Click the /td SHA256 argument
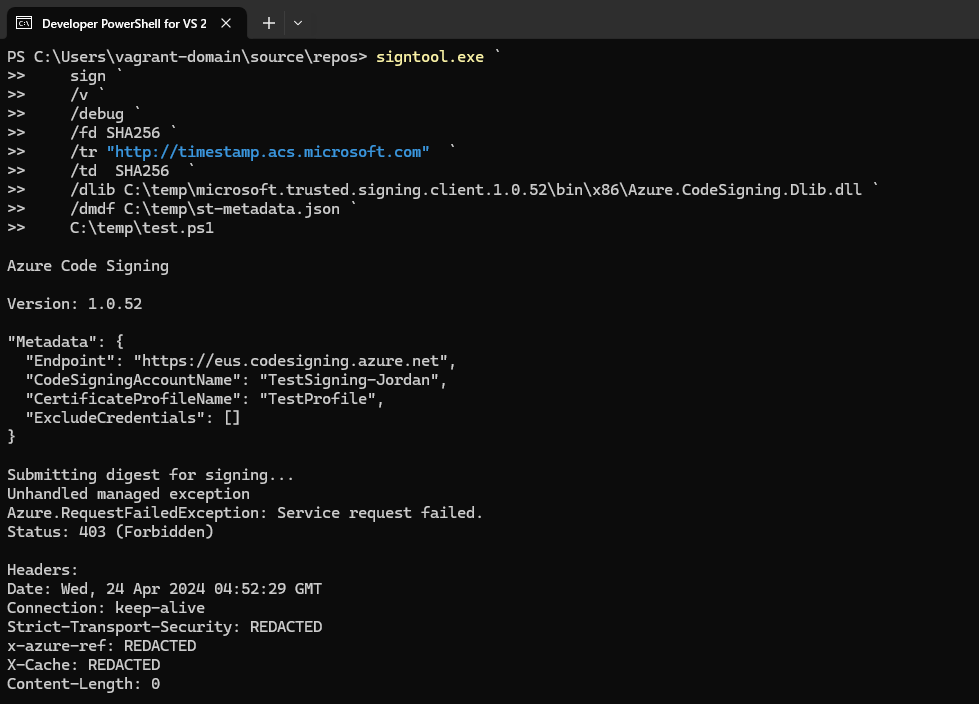 (119, 170)
